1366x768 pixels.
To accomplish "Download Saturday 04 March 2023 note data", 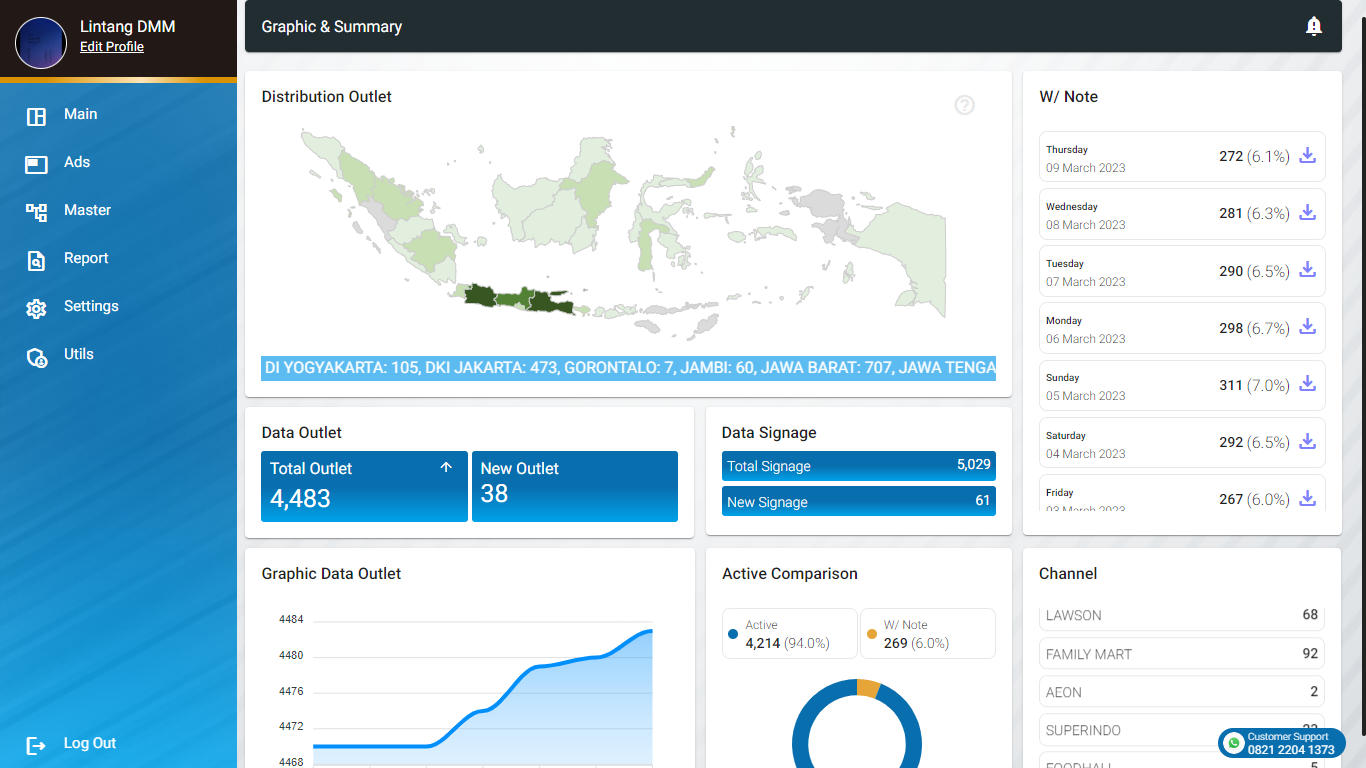I will [1307, 442].
